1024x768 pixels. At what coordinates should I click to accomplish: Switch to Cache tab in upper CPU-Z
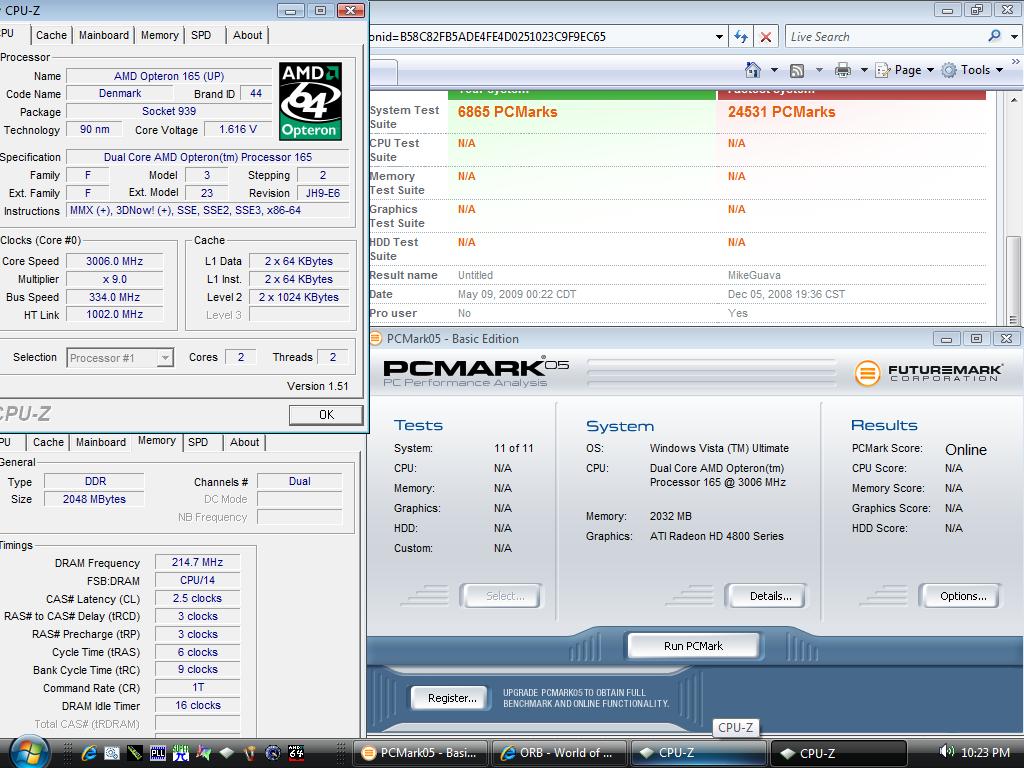coord(51,35)
